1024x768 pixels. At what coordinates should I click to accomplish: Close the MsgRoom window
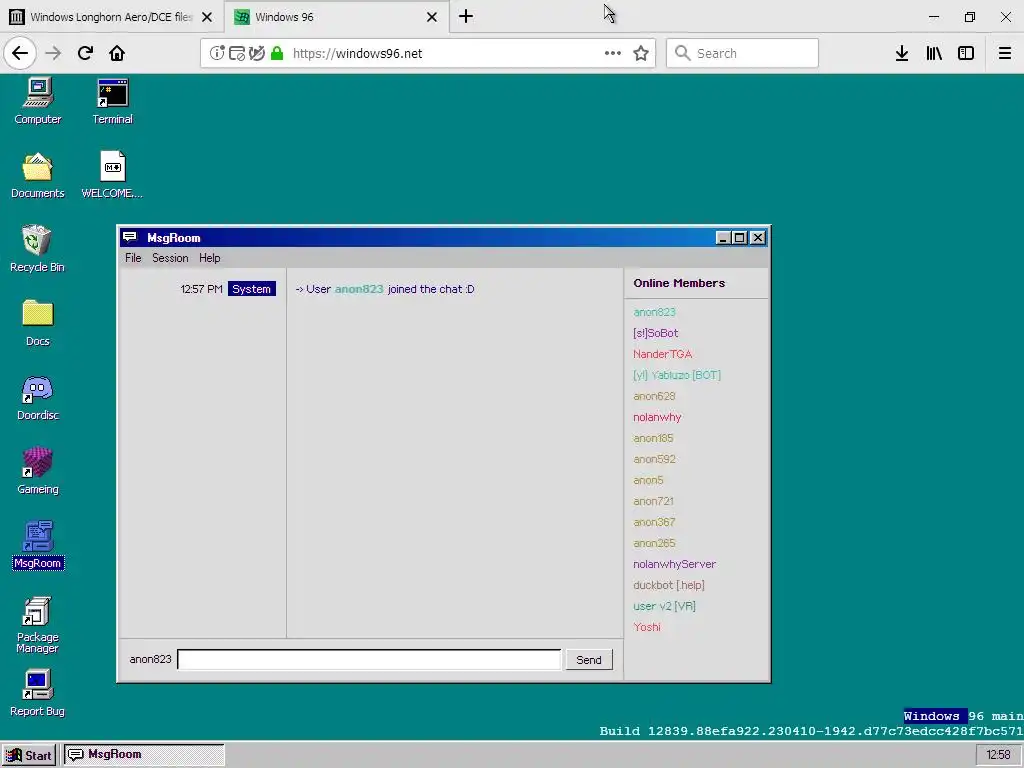(x=758, y=238)
